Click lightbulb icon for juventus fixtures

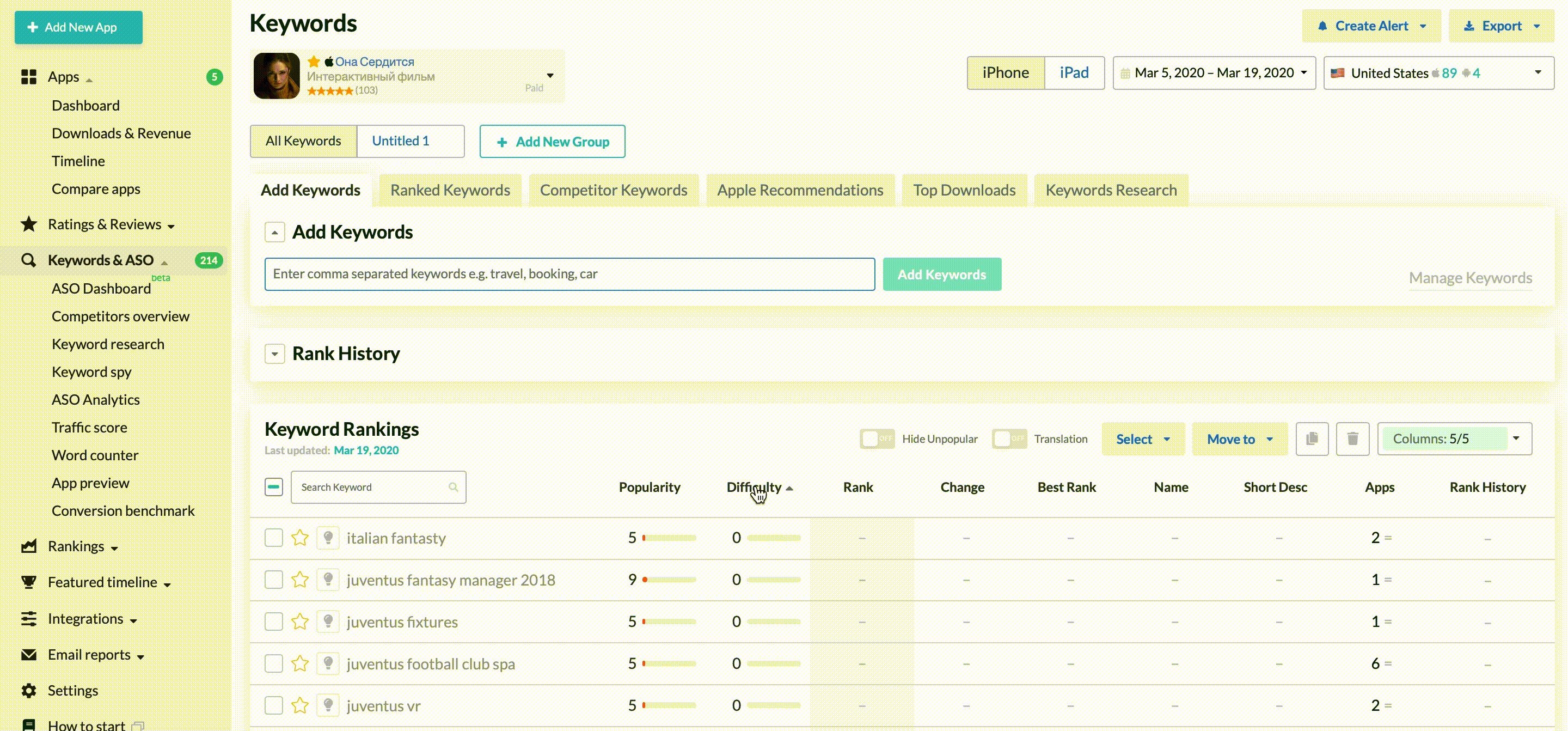328,622
